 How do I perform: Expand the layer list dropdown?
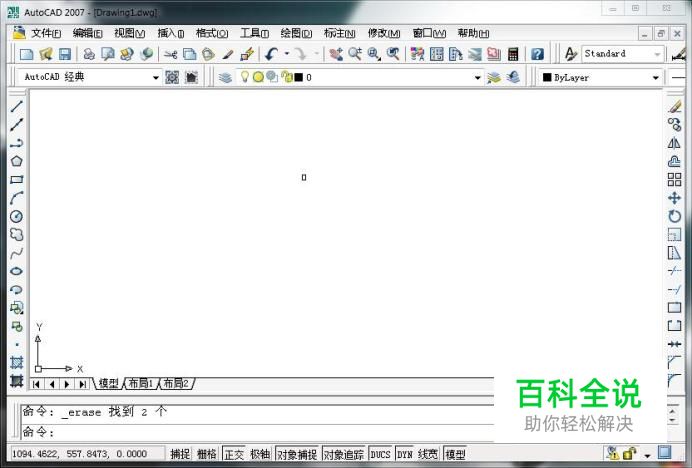tap(478, 78)
